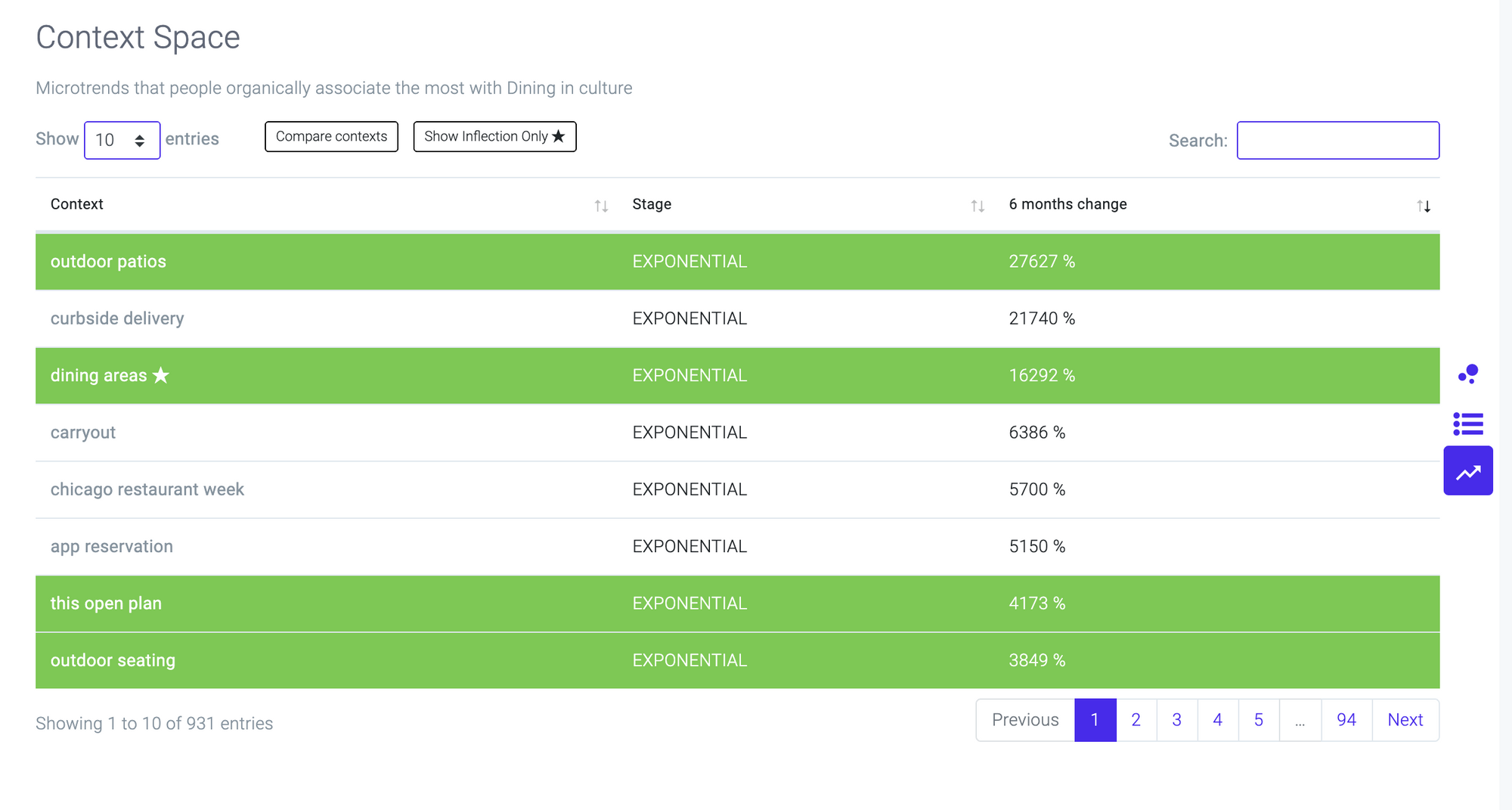This screenshot has height=810, width=1512.
Task: Click the star beside dining areas
Action: [161, 375]
